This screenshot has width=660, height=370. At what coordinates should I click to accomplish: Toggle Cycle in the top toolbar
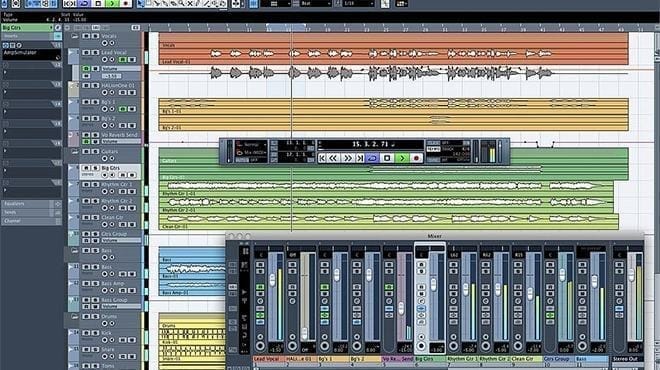pos(84,4)
